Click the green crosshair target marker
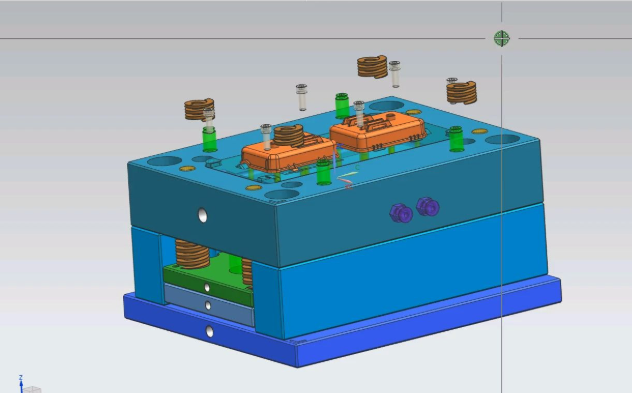The height and width of the screenshot is (393, 632). [501, 38]
